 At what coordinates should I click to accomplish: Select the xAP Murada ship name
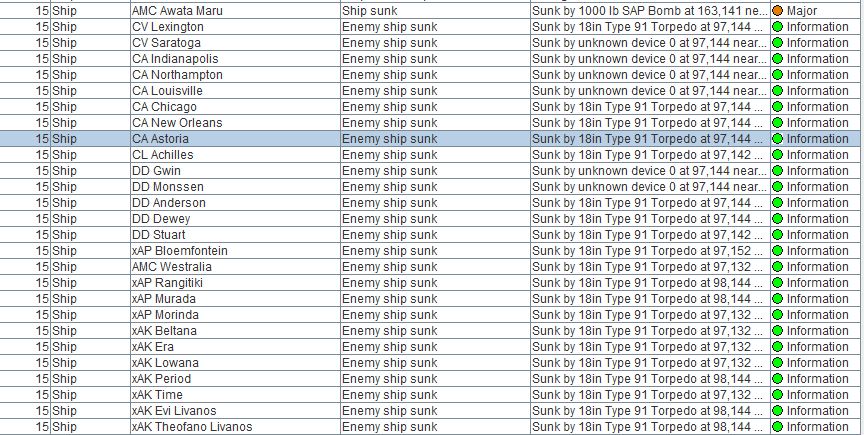tap(164, 298)
